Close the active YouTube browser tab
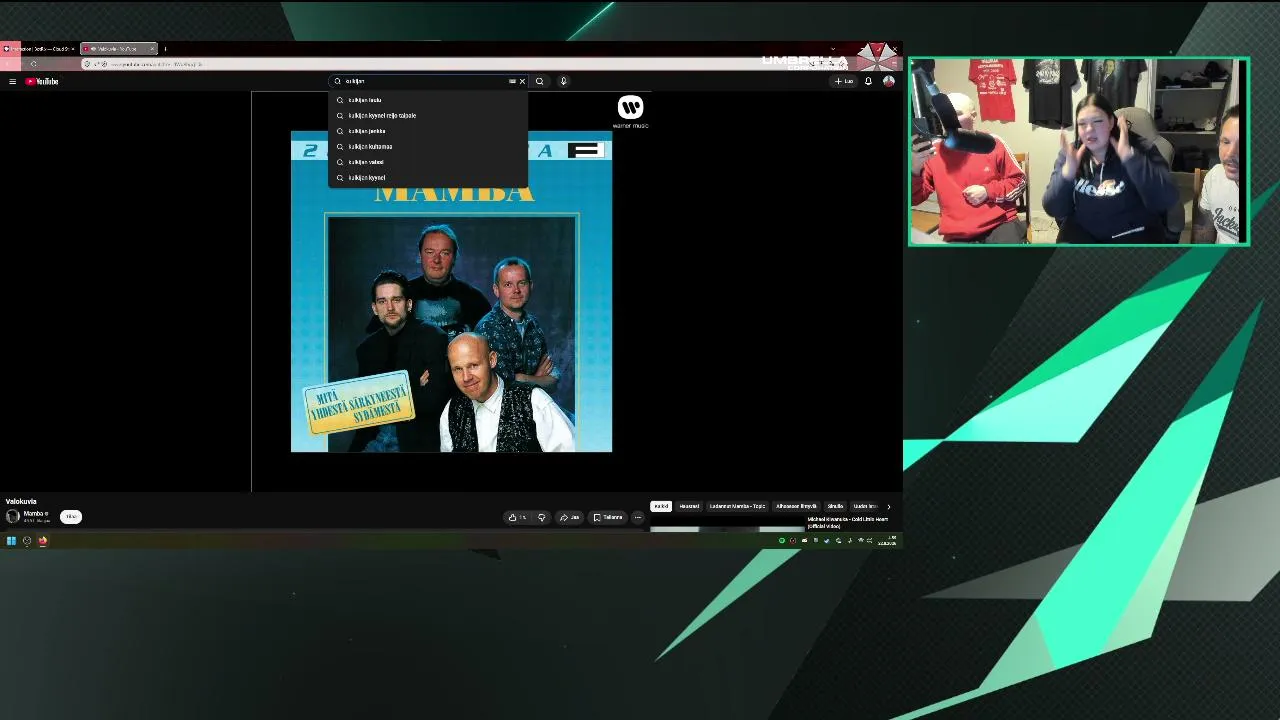Image resolution: width=1280 pixels, height=720 pixels. click(x=152, y=48)
